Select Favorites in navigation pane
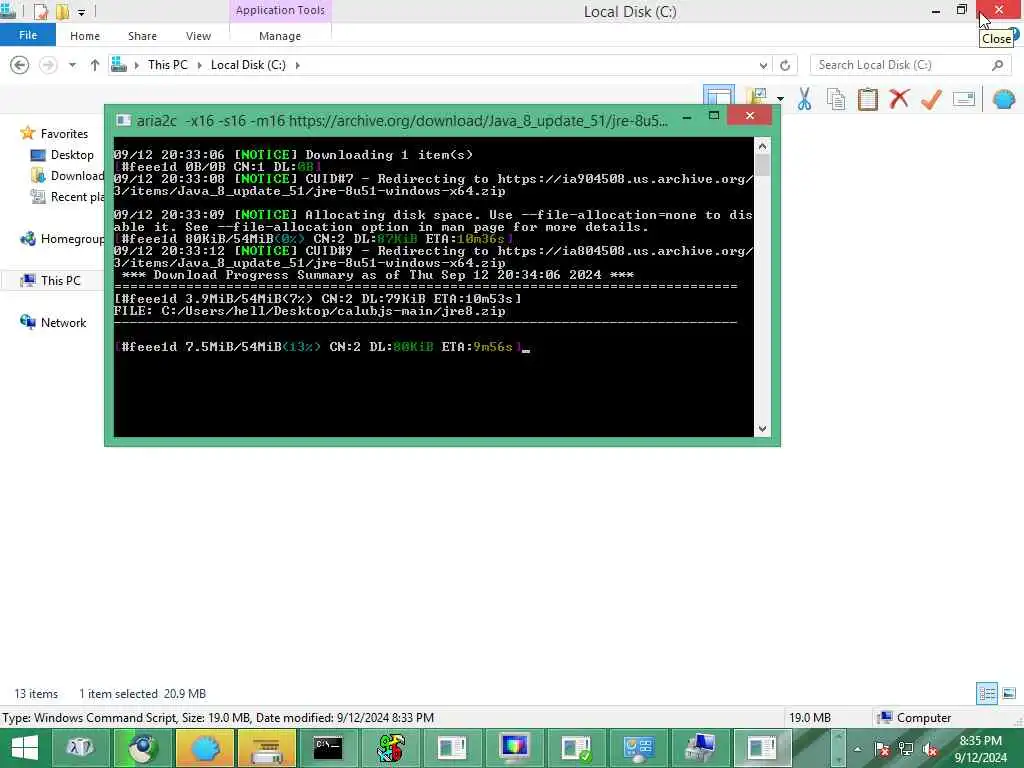This screenshot has height=768, width=1024. (x=54, y=133)
